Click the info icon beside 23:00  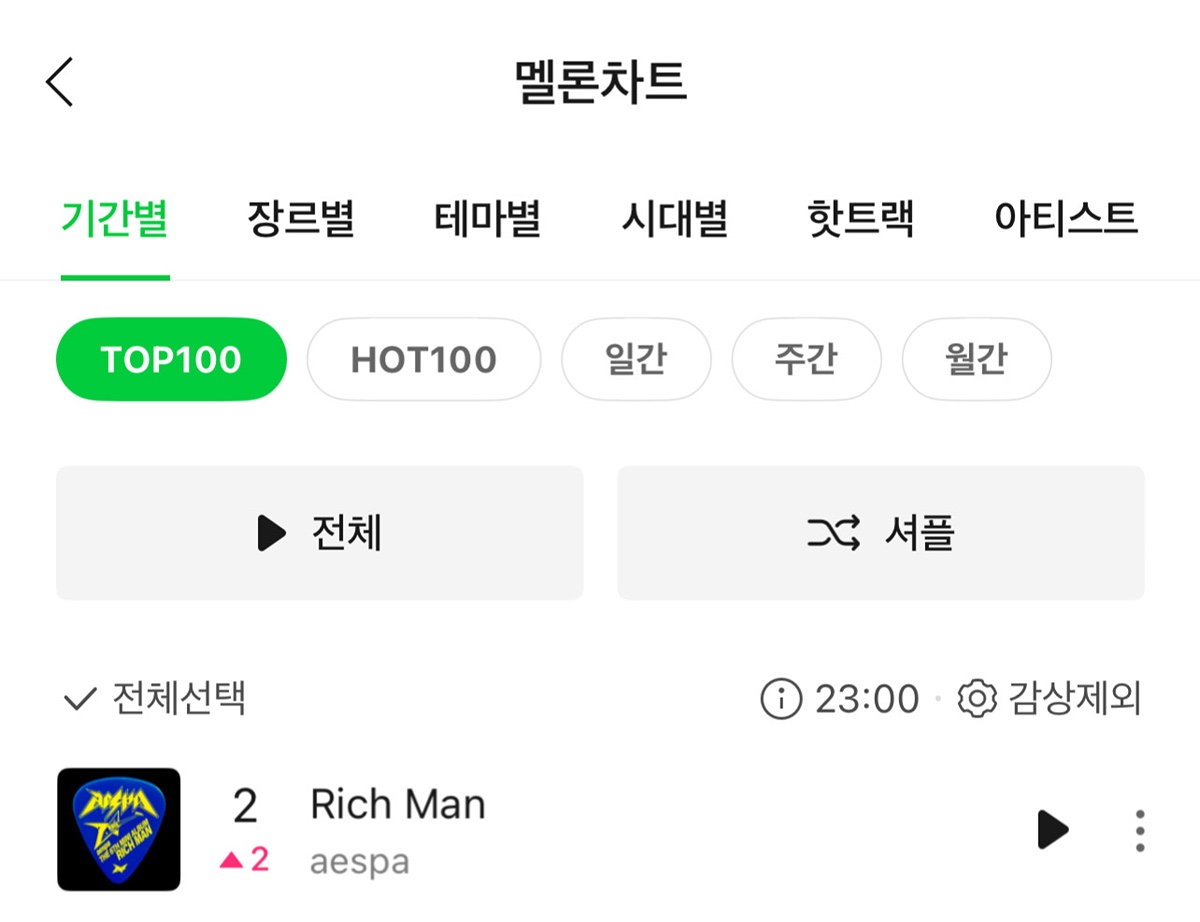pos(781,698)
